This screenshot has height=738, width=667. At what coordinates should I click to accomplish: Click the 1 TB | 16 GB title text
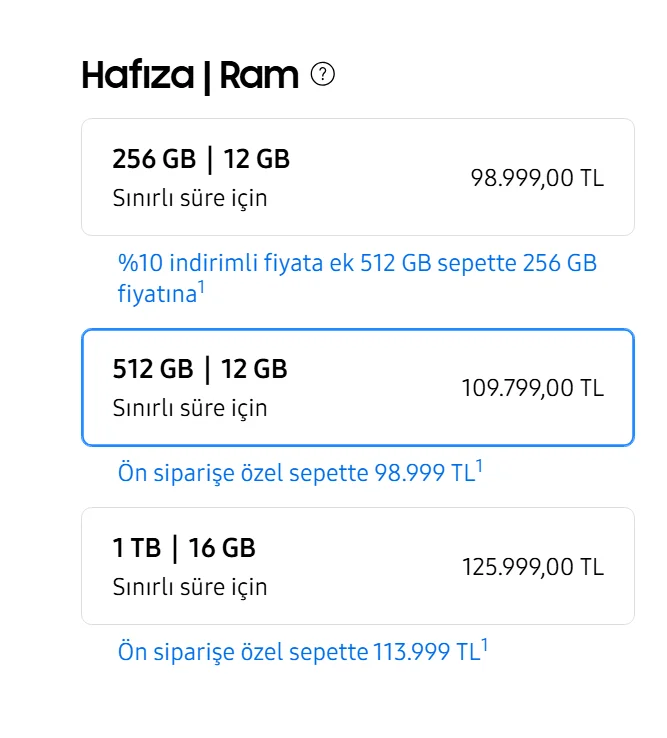pyautogui.click(x=184, y=548)
